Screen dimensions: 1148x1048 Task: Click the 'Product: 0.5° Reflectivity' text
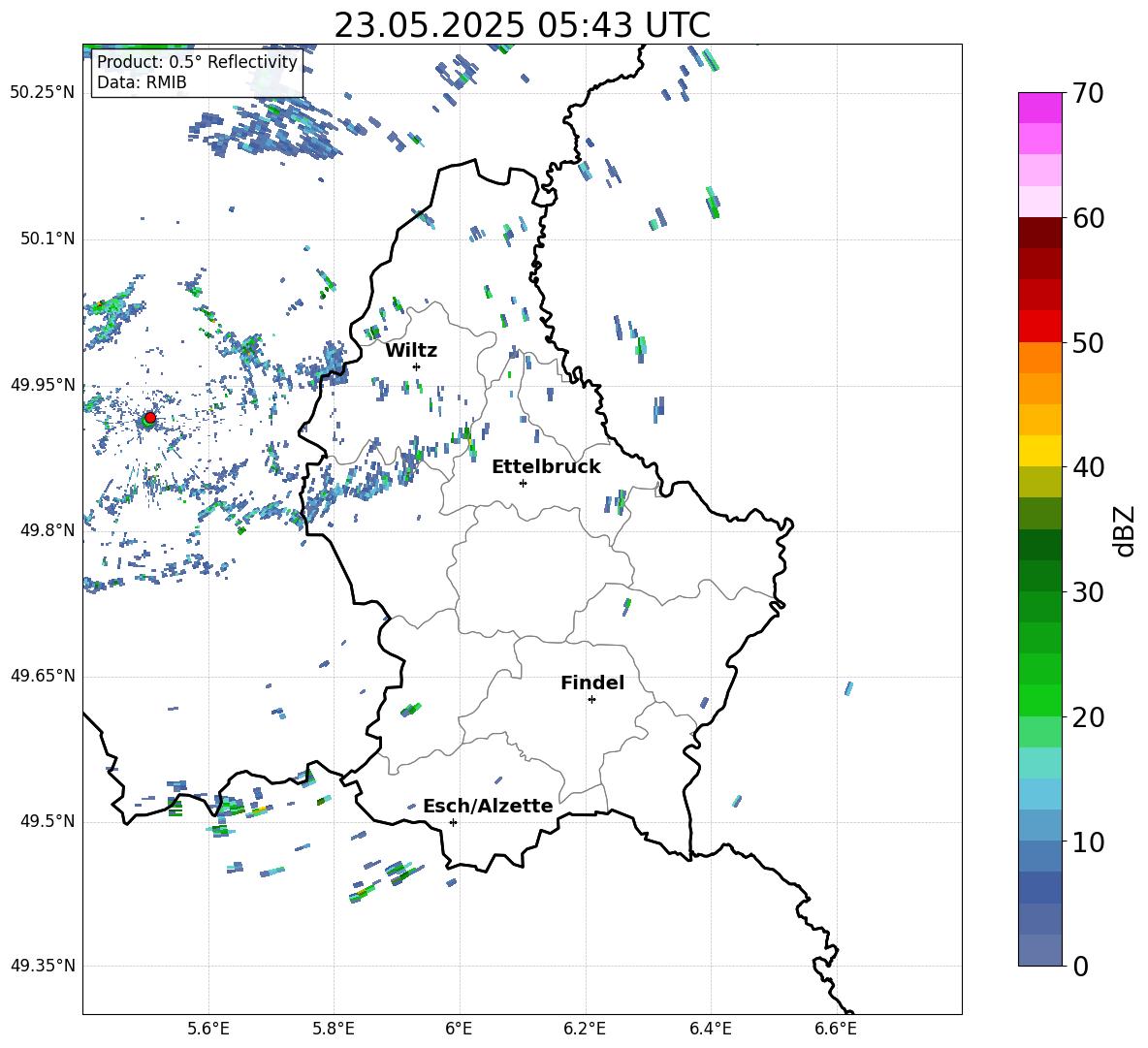point(197,61)
